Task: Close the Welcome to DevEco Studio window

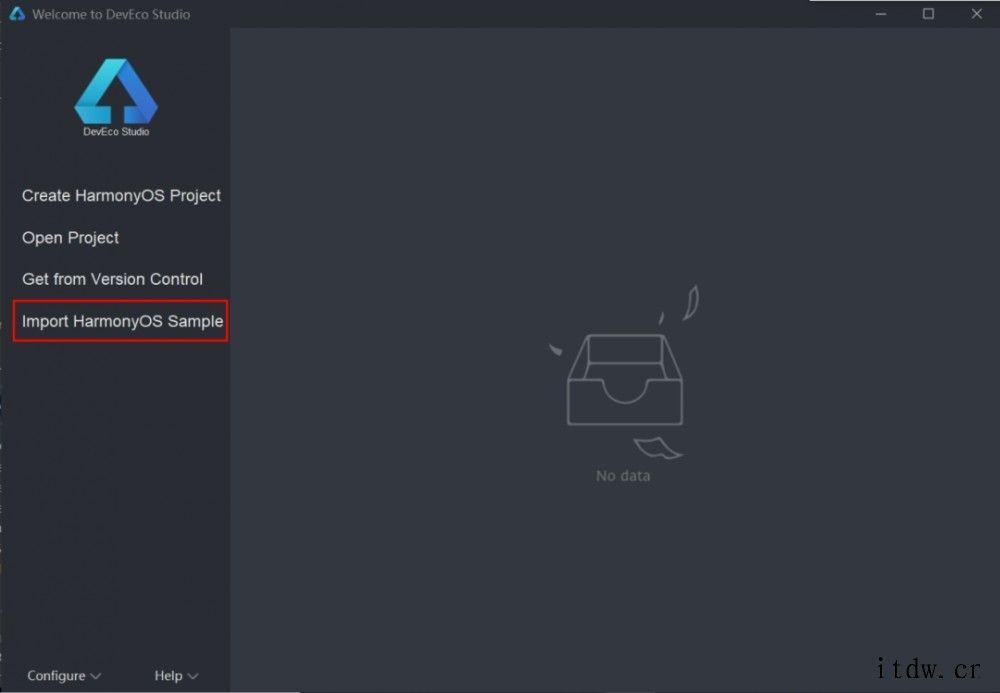Action: [976, 13]
